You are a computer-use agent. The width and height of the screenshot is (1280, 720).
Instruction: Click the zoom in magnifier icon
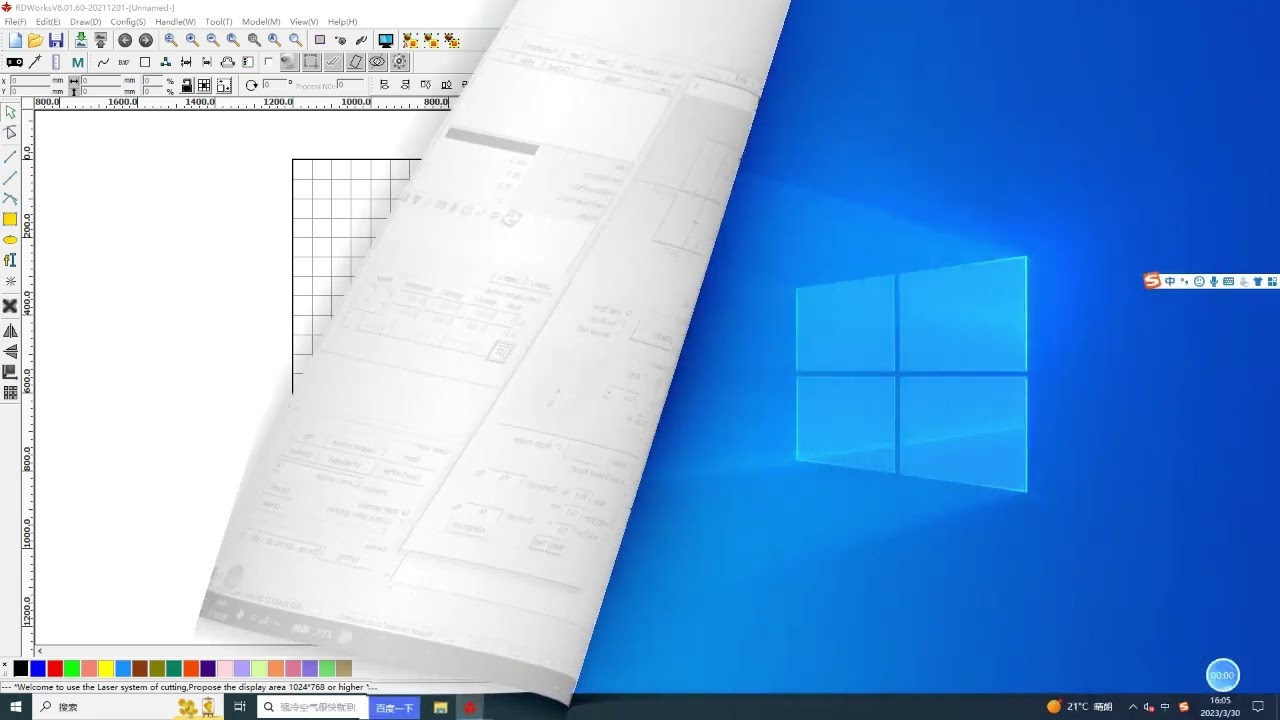(x=192, y=40)
